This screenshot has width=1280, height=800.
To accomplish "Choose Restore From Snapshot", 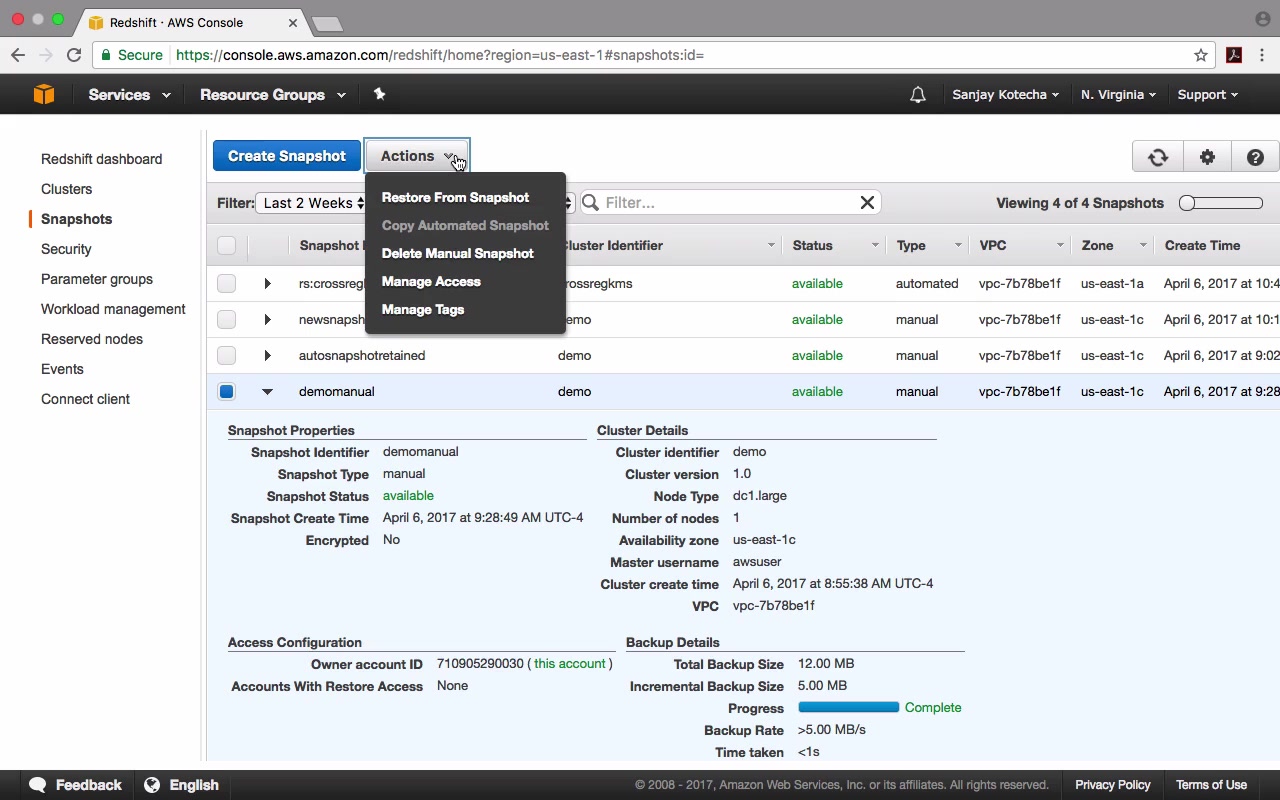I will click(455, 197).
